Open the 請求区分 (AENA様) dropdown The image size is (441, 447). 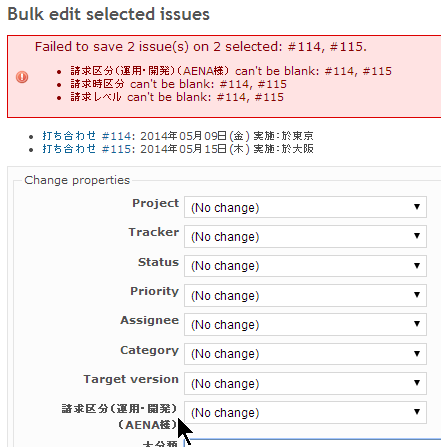[x=305, y=412]
